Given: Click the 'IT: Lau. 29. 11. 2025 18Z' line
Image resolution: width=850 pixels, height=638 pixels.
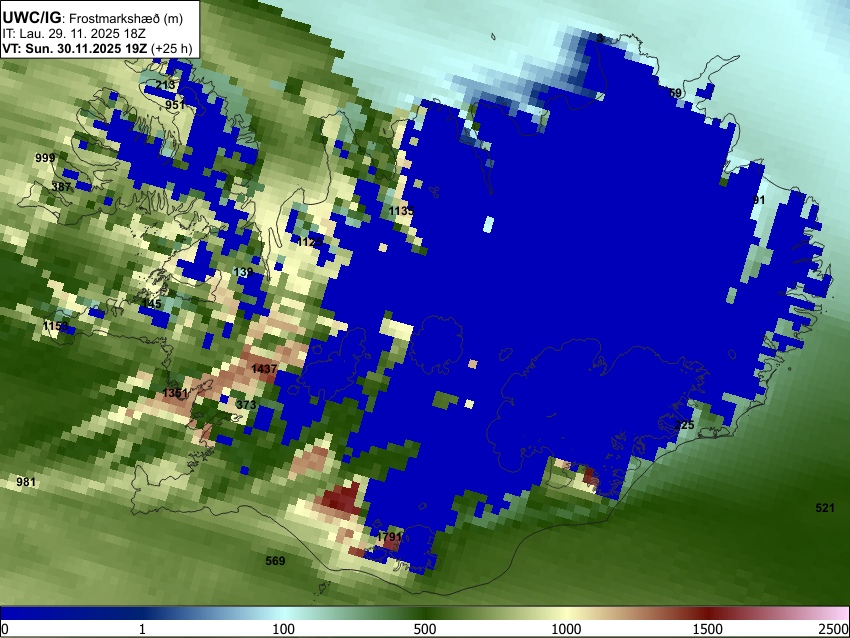Looking at the screenshot, I should click(74, 34).
